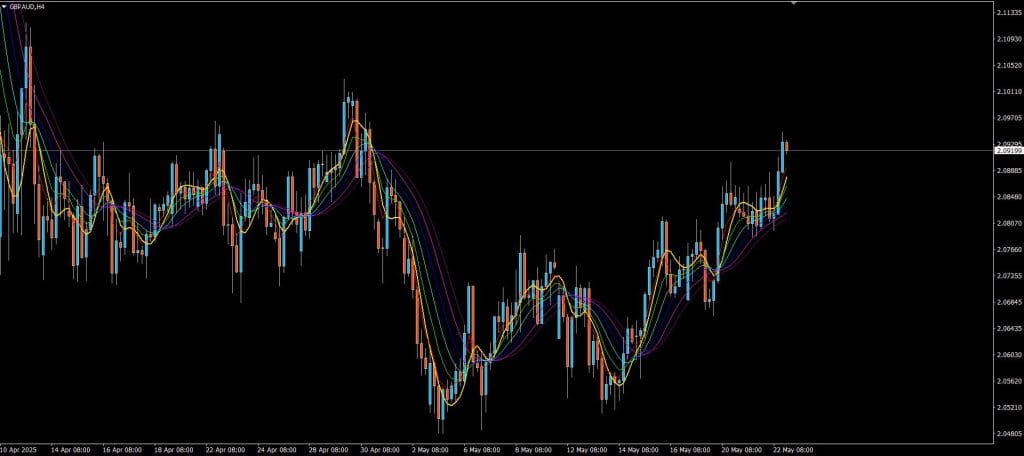Click the 2.08885 price scale value
The height and width of the screenshot is (456, 1024).
[1010, 171]
